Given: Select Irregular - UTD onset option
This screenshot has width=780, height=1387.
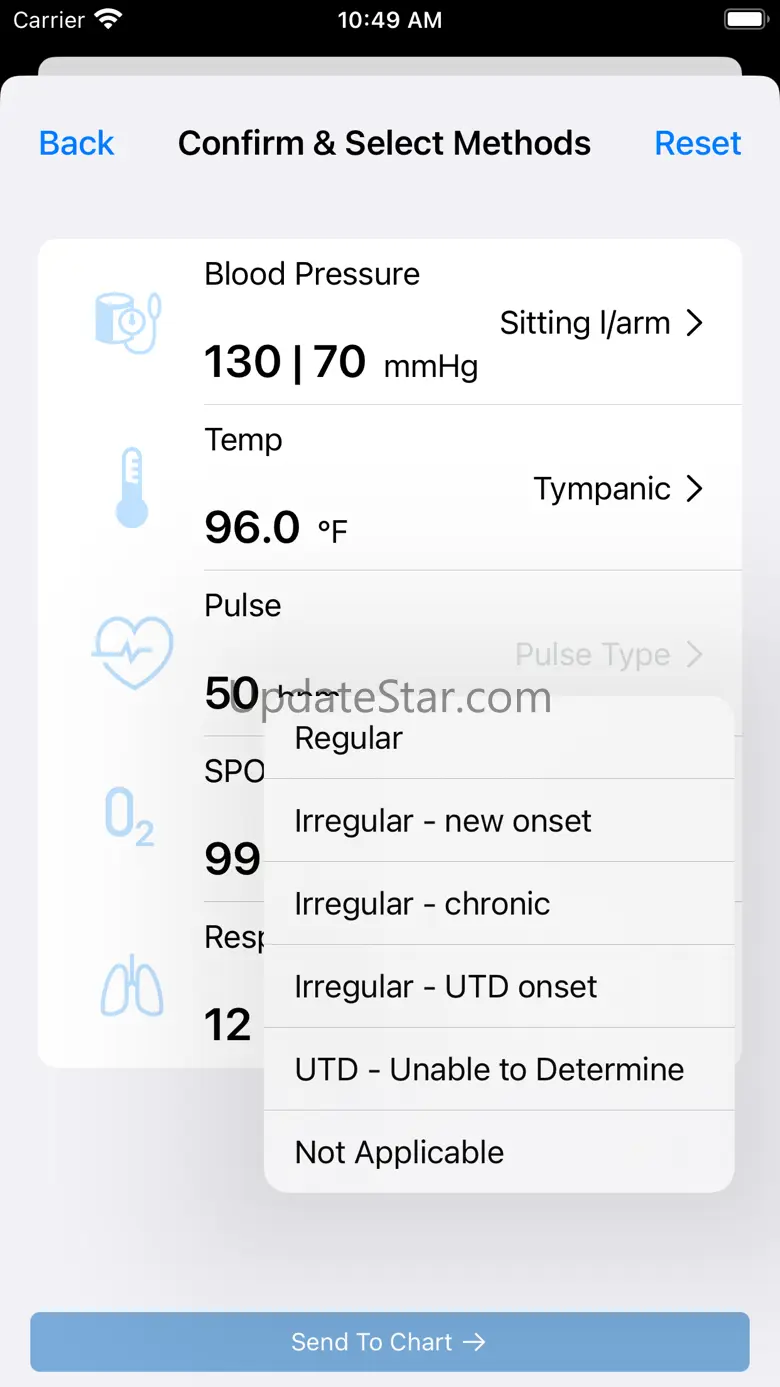Looking at the screenshot, I should click(x=498, y=987).
